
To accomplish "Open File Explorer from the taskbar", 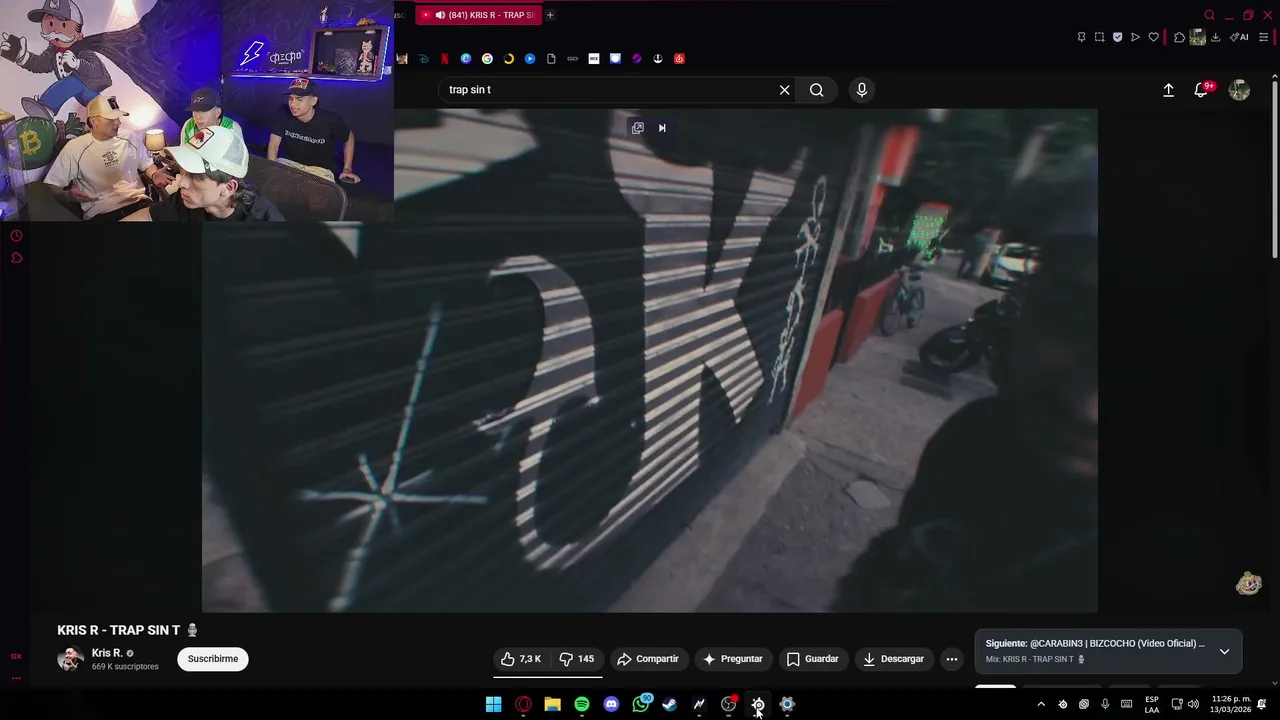I will [x=552, y=705].
